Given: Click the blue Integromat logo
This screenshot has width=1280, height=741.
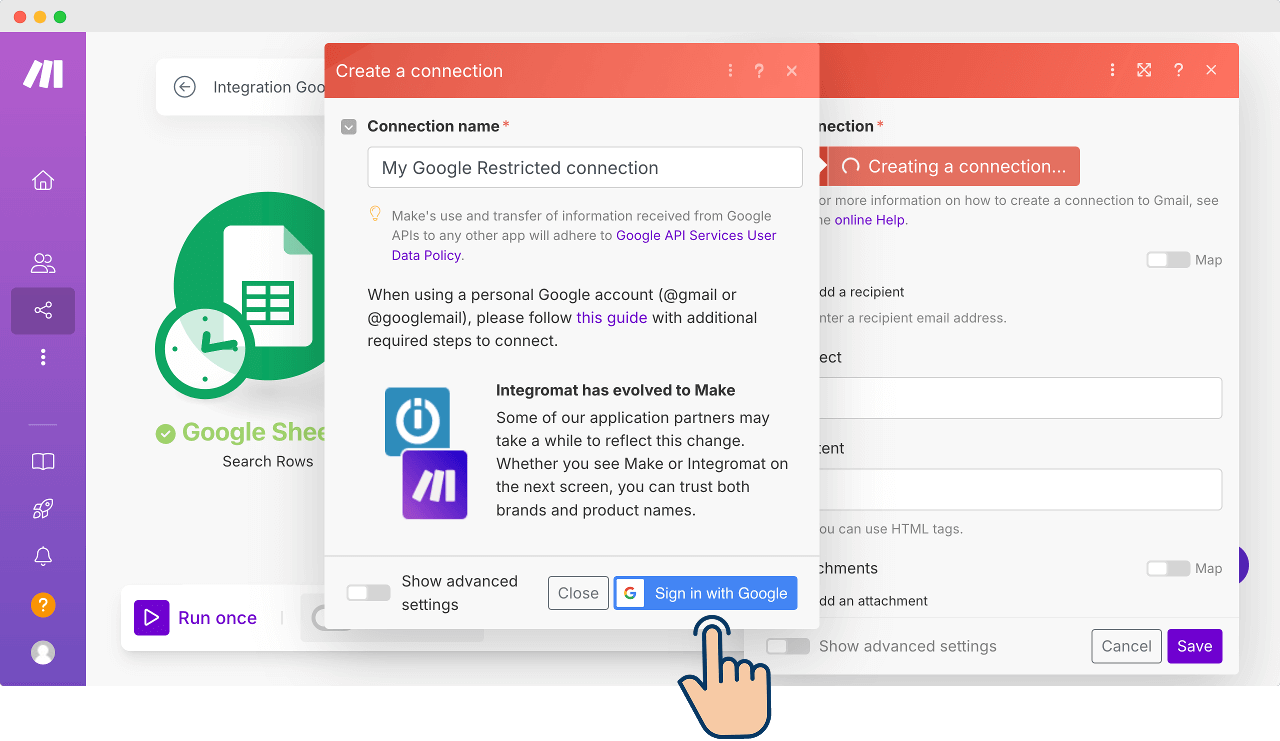Looking at the screenshot, I should pyautogui.click(x=417, y=420).
